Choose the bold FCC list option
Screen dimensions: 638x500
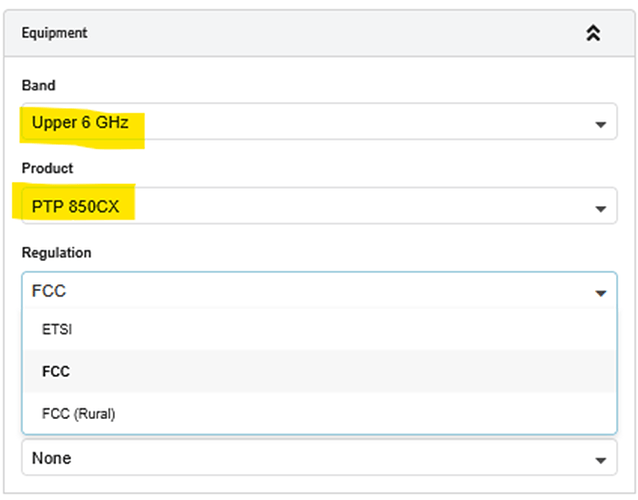click(x=55, y=371)
